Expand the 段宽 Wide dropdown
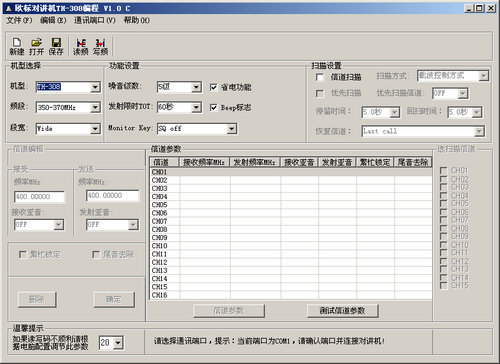Screen dimensions: 500x364 tap(95, 129)
